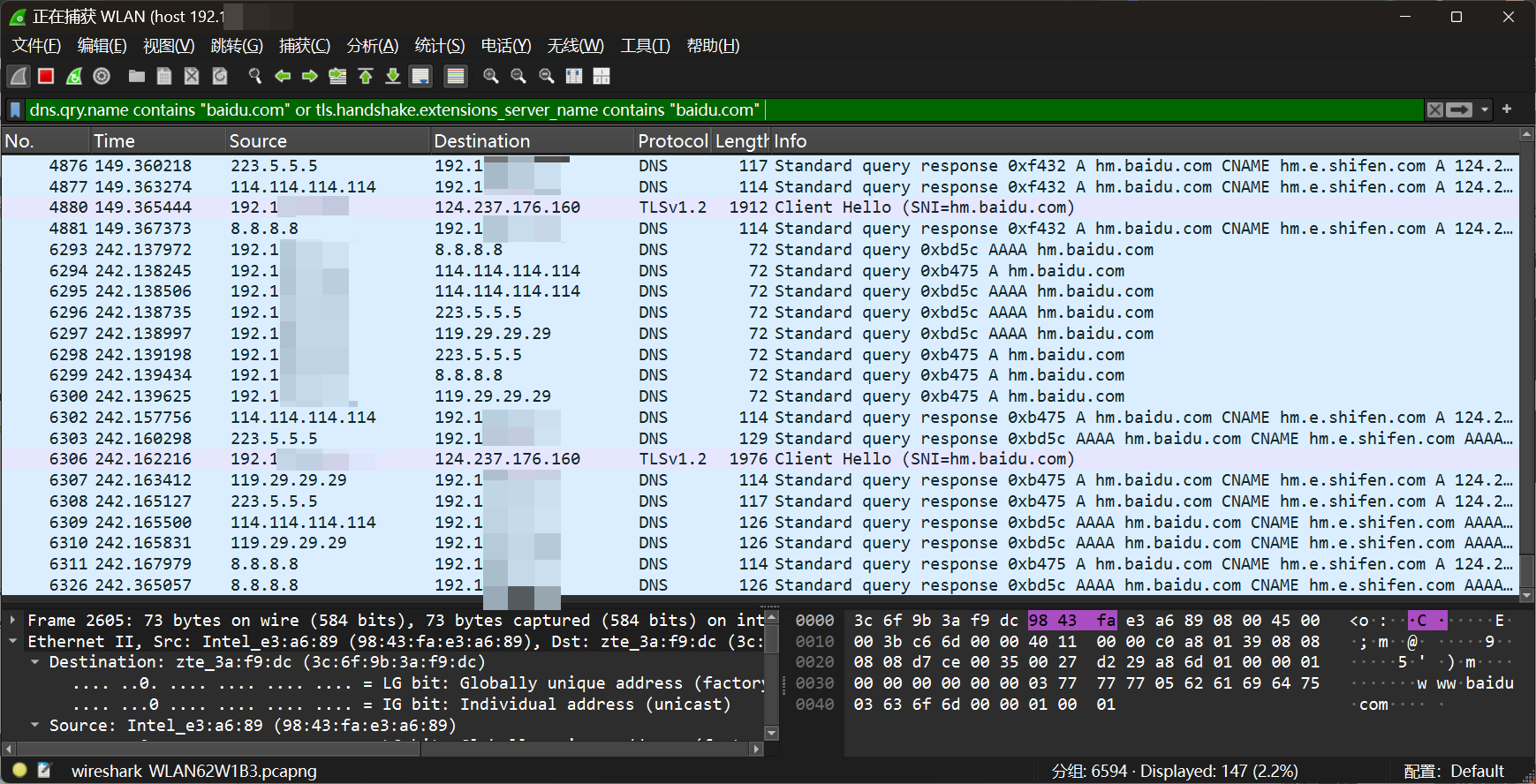Open filter bookmarks next to display filter
Viewport: 1536px width, 784px height.
pos(15,109)
